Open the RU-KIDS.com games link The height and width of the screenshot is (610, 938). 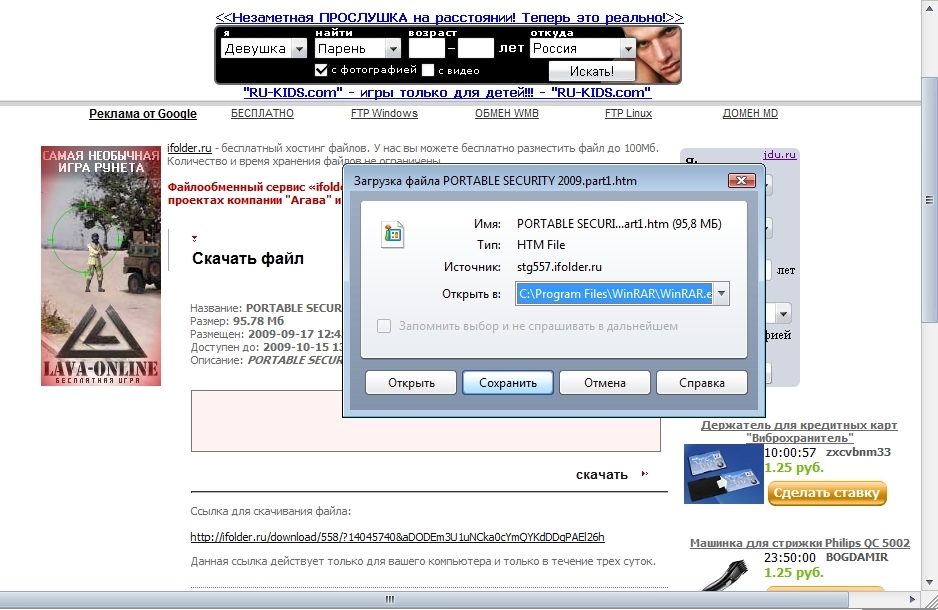point(447,92)
